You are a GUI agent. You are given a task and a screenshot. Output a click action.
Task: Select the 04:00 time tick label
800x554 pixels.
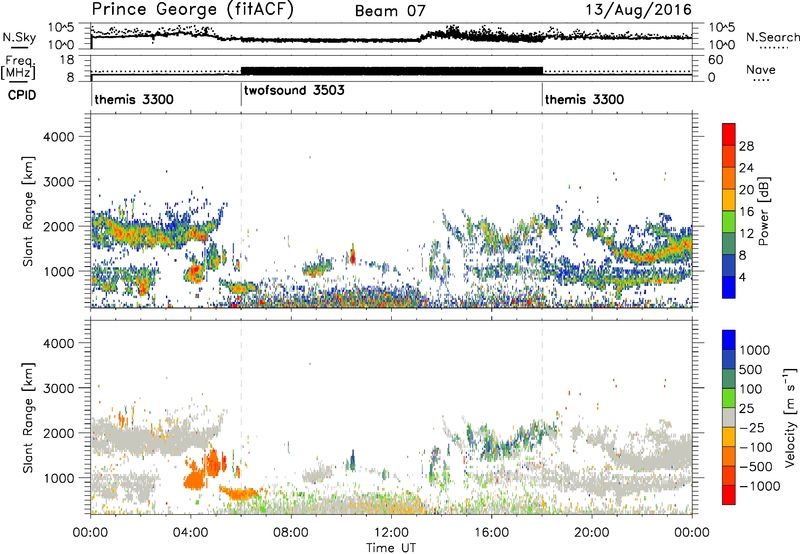(x=190, y=532)
